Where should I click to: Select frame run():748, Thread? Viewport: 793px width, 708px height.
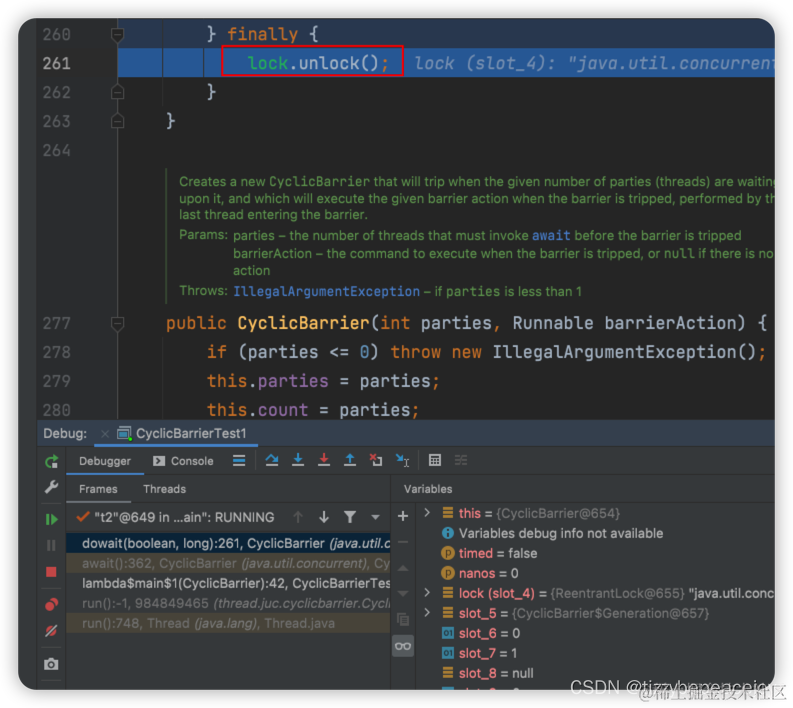click(228, 624)
